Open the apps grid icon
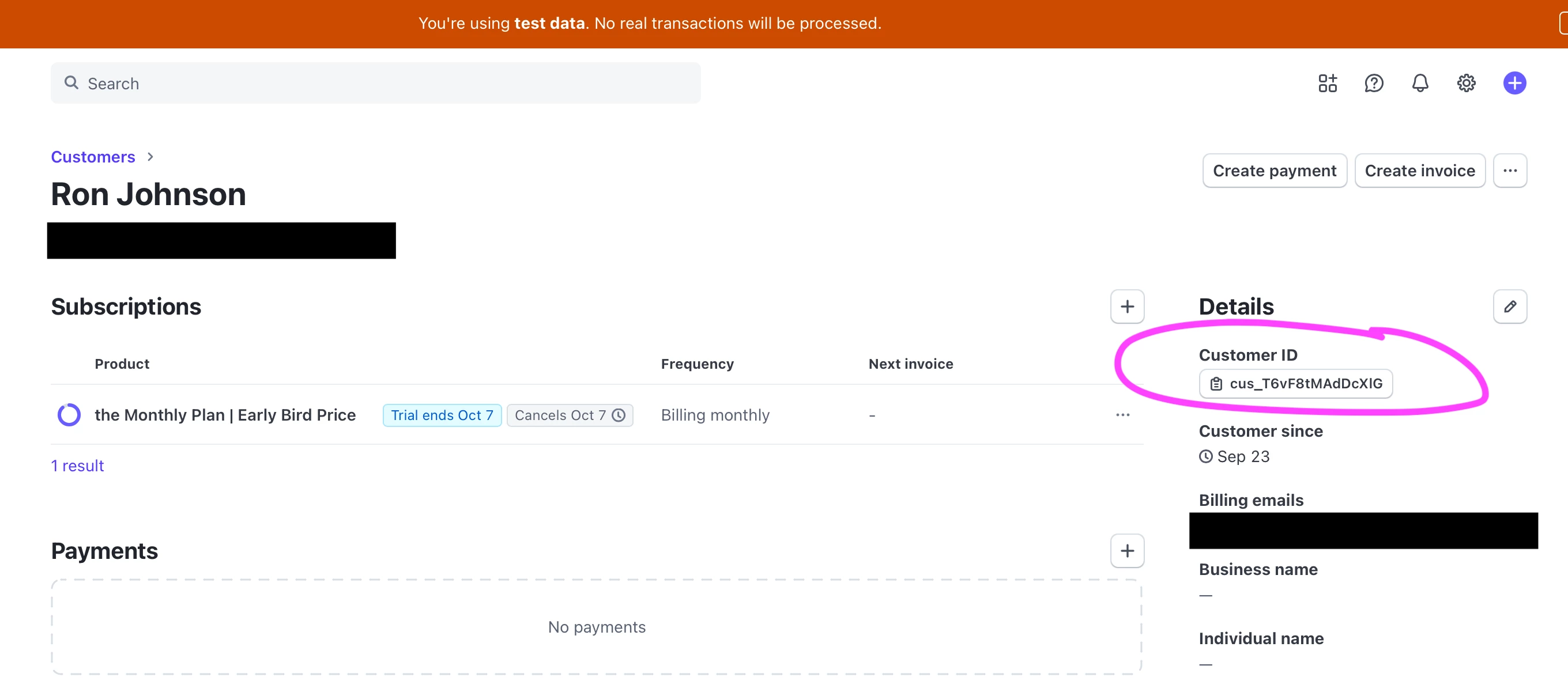Screen dimensions: 1568x696 [x=1327, y=84]
